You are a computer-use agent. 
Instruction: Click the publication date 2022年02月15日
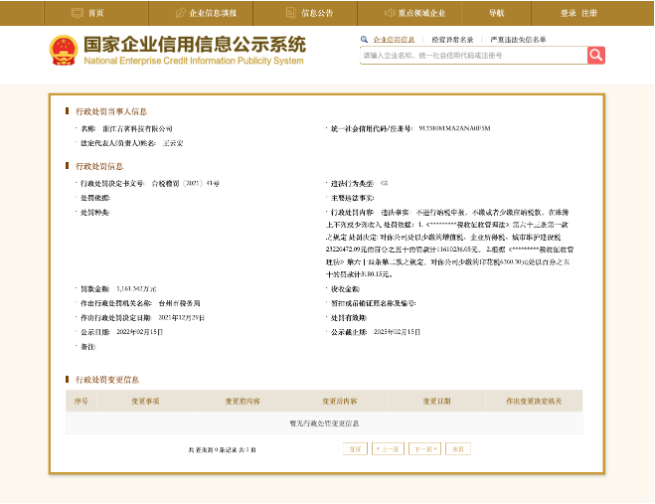140,332
